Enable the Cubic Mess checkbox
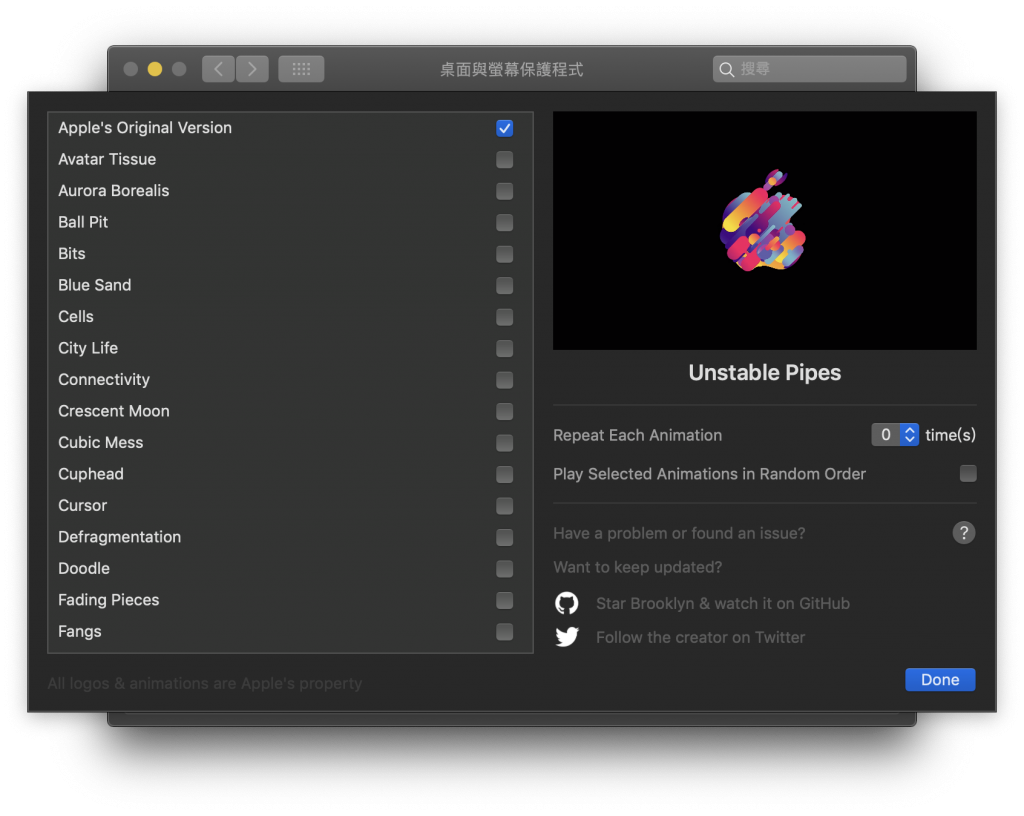This screenshot has height=816, width=1024. tap(504, 443)
